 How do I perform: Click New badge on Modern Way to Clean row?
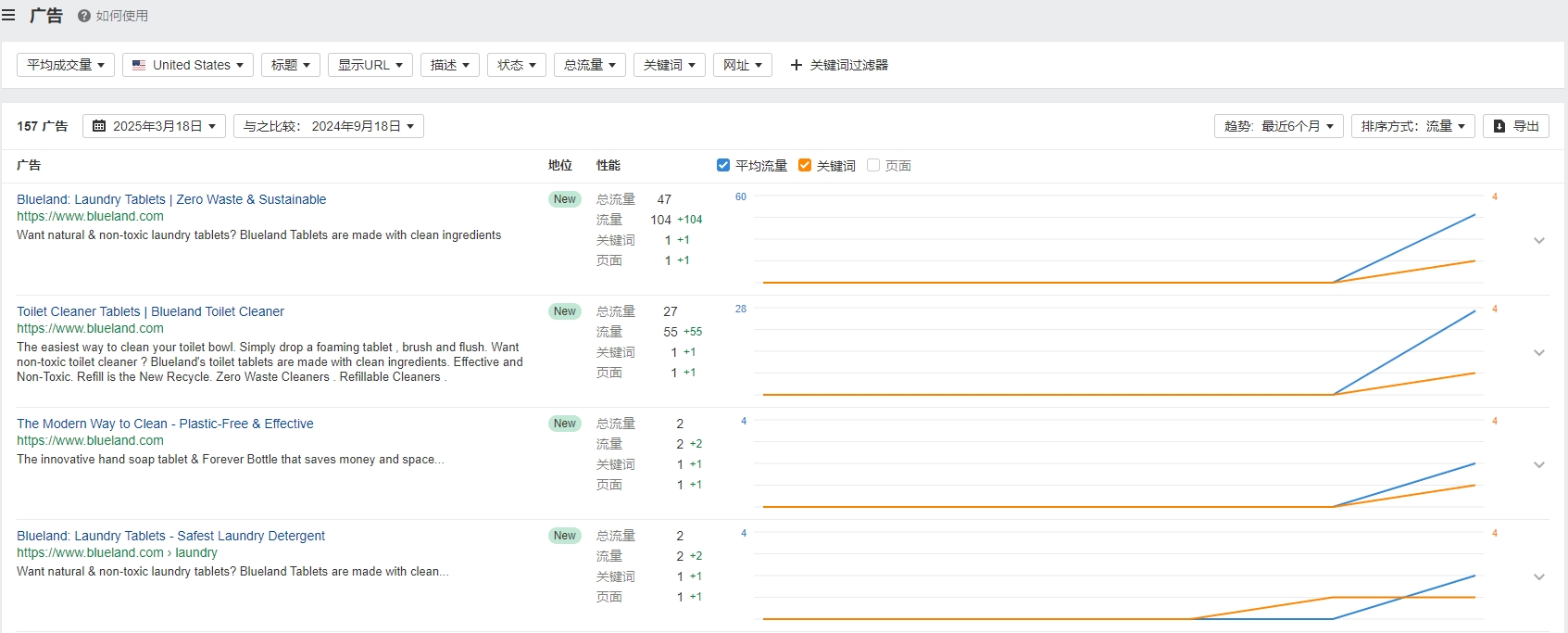(565, 424)
